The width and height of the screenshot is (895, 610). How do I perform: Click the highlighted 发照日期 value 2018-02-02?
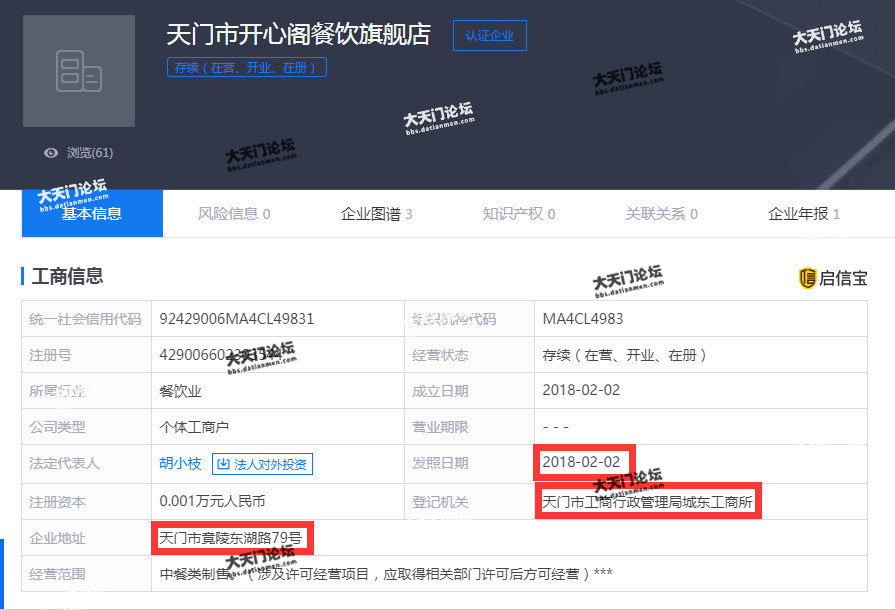pyautogui.click(x=581, y=462)
